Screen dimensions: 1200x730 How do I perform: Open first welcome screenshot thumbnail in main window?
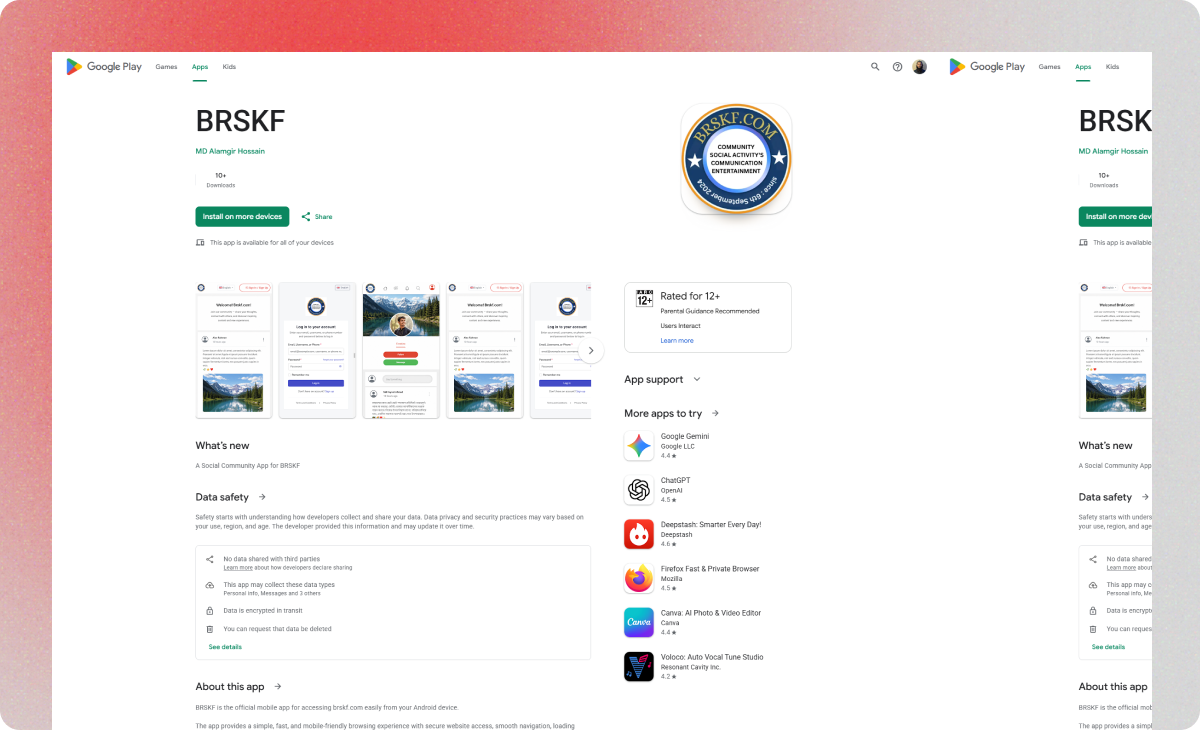click(233, 350)
